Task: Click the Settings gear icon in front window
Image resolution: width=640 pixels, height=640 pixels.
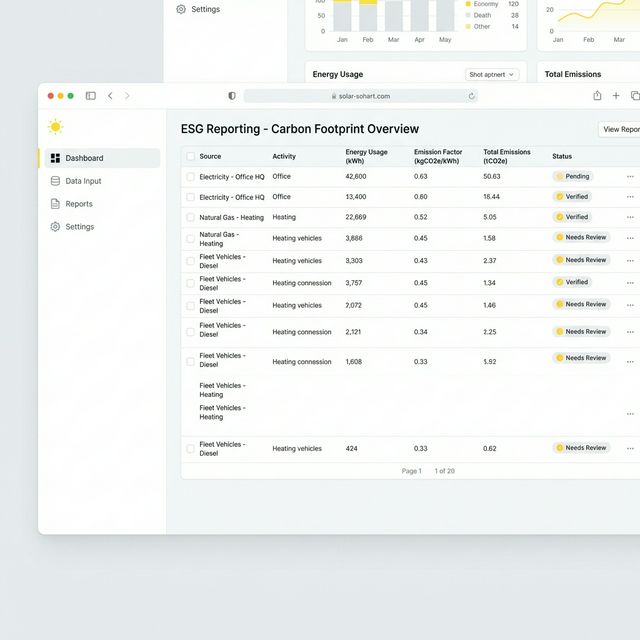Action: coord(55,227)
